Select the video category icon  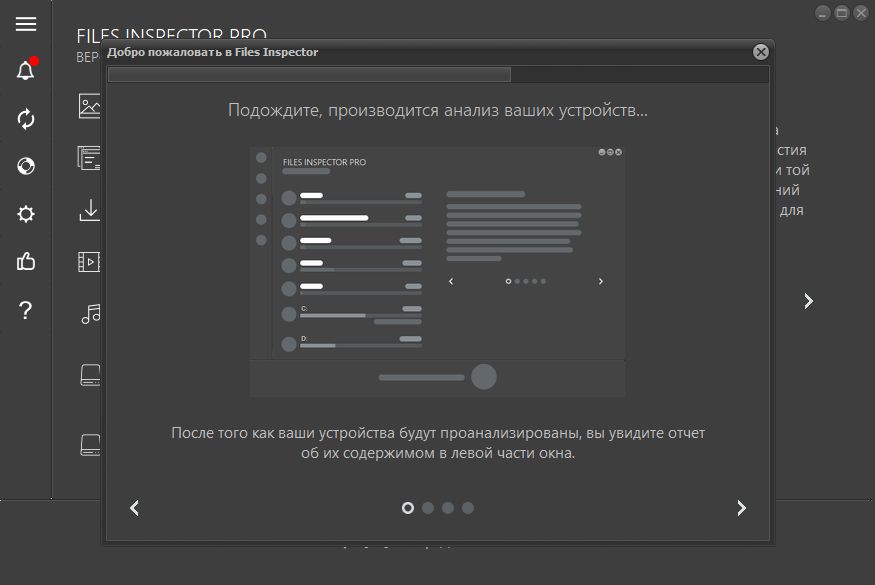89,262
